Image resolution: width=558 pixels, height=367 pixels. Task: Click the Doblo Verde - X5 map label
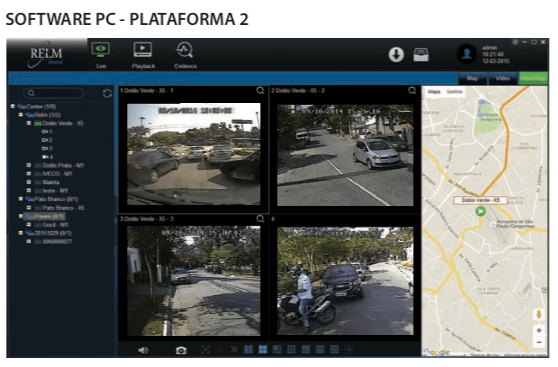(480, 200)
